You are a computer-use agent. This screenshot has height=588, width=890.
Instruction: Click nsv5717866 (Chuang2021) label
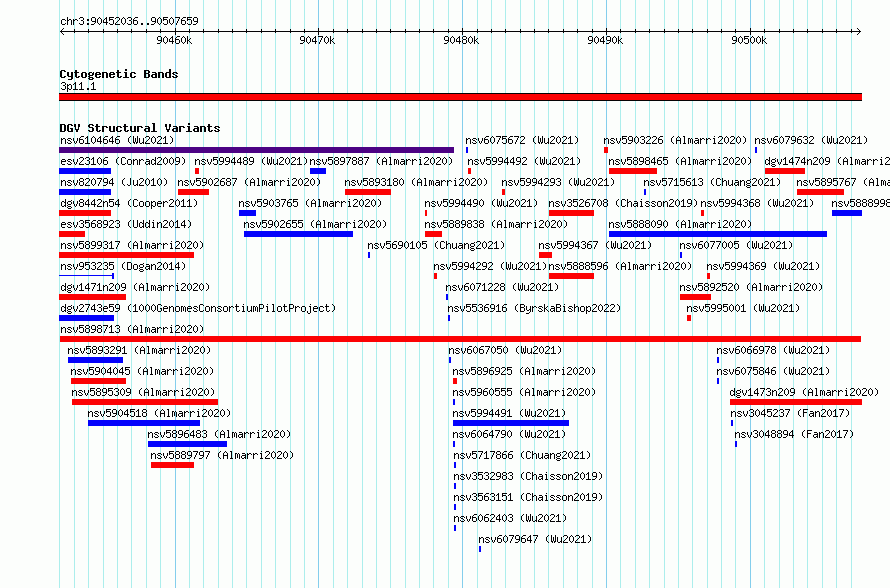[522, 455]
